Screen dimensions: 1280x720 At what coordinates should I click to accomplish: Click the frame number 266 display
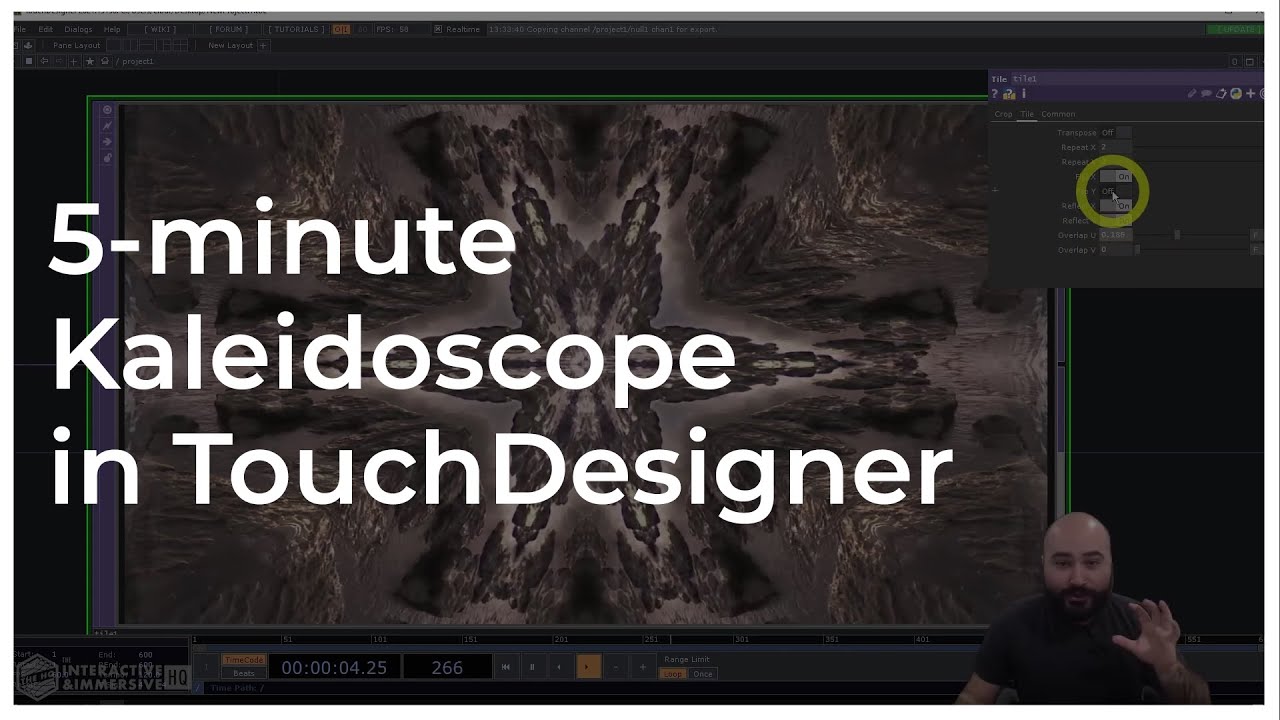[x=447, y=667]
